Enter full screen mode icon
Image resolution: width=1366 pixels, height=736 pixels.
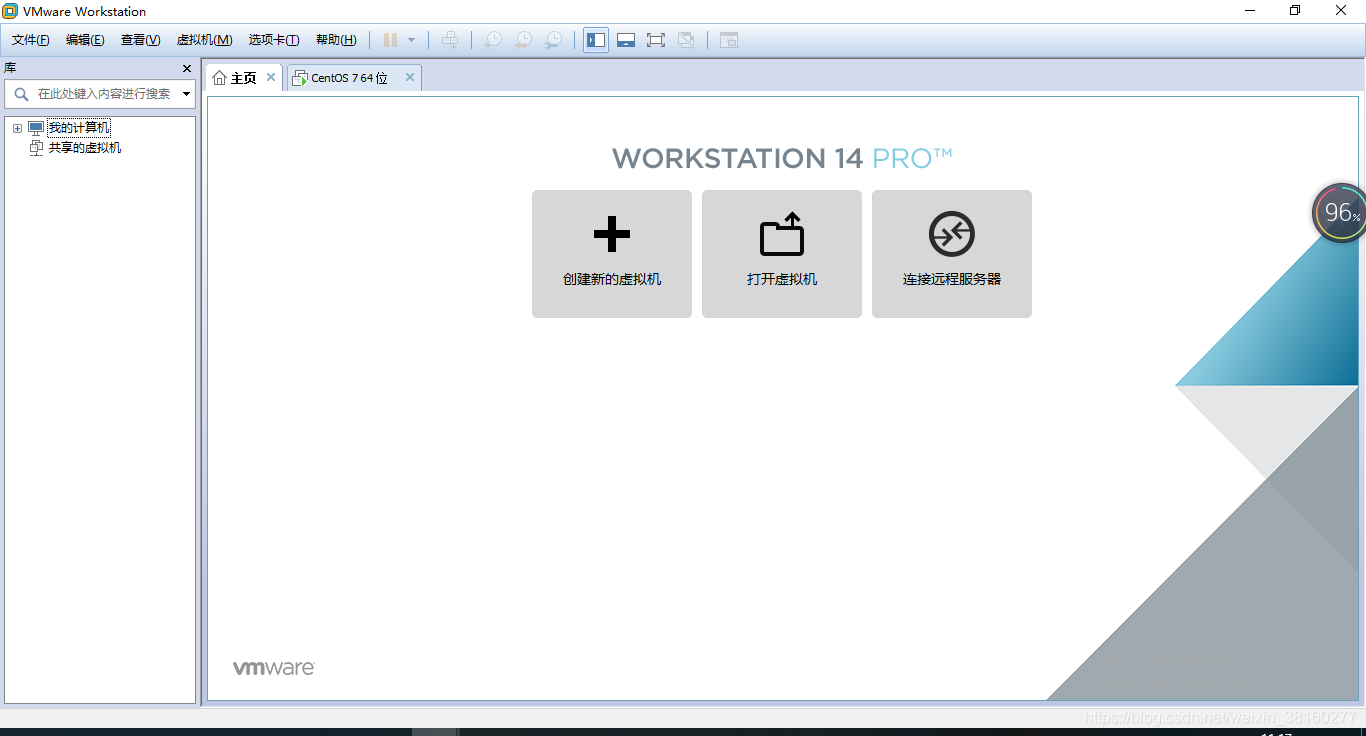pyautogui.click(x=656, y=40)
